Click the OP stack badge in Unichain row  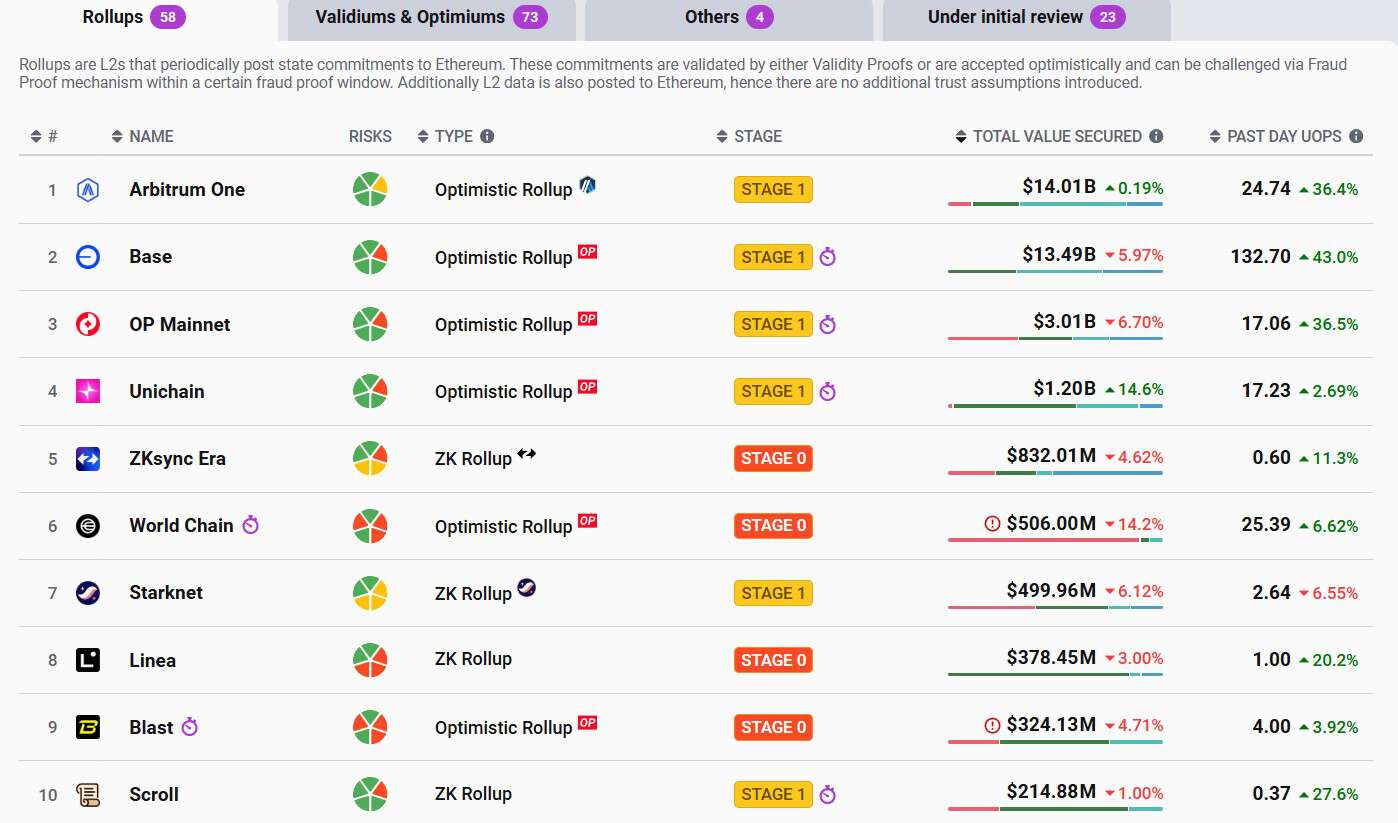pos(587,386)
